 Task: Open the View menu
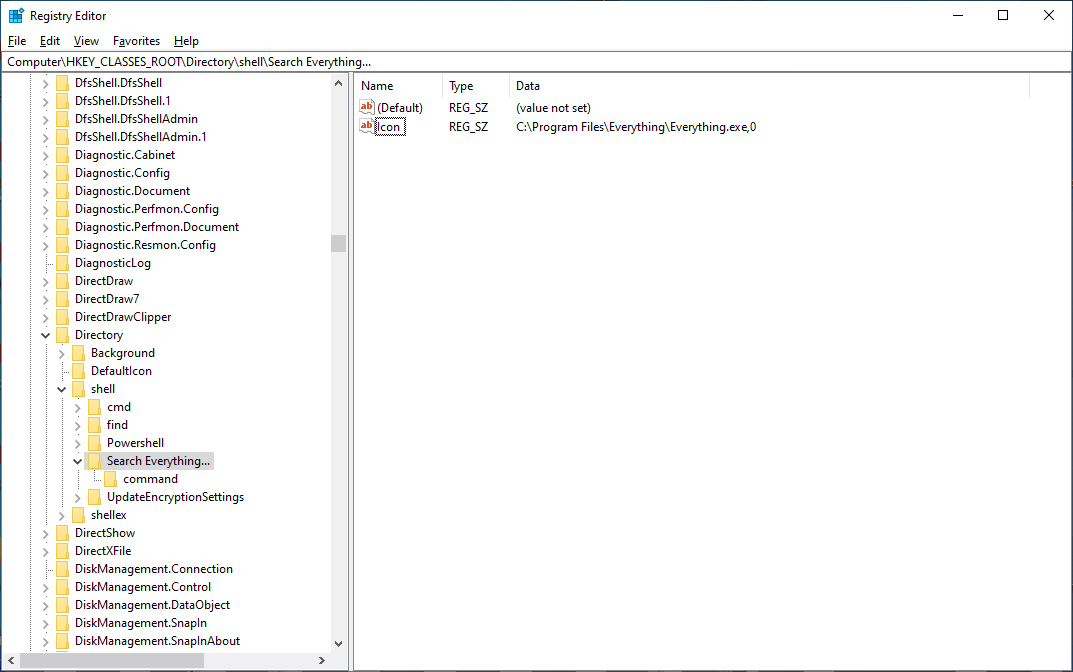(86, 41)
